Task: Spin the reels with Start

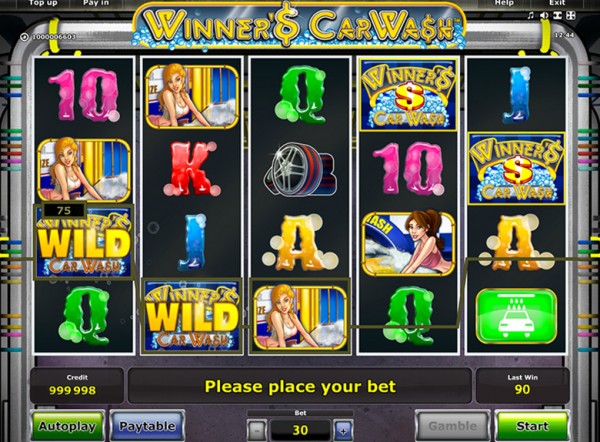Action: coord(532,426)
